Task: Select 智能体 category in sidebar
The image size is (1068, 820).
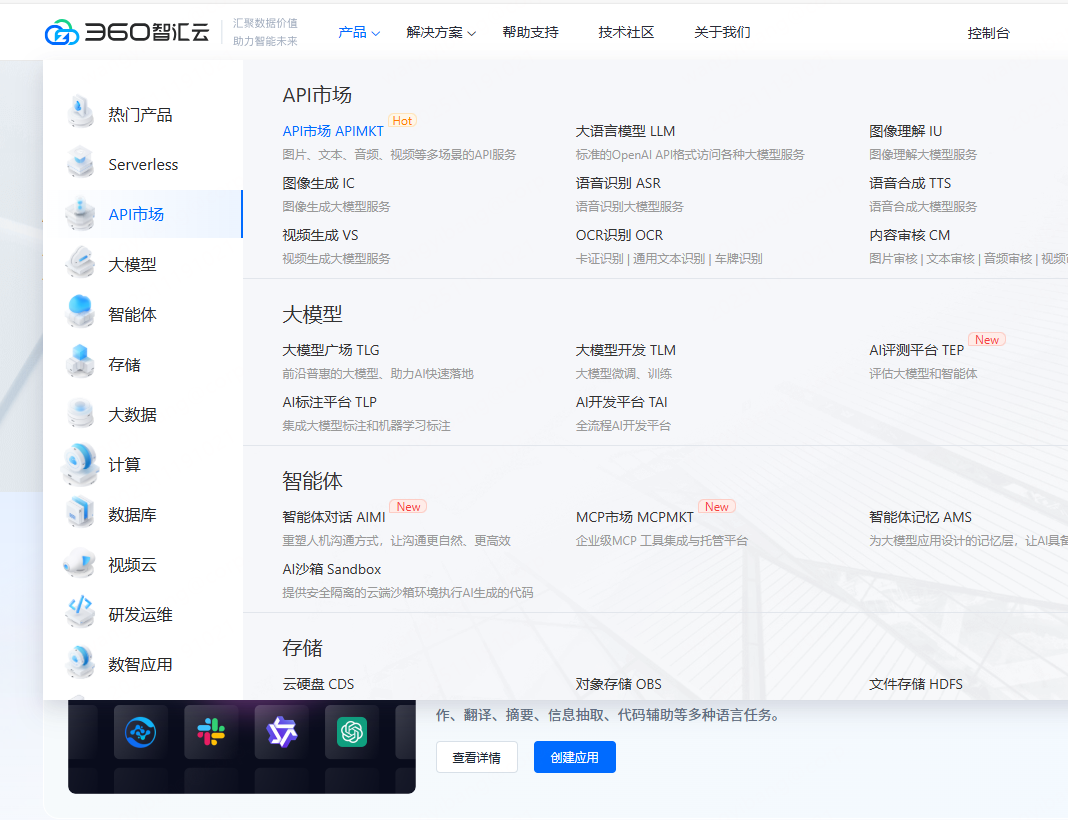Action: pos(132,315)
